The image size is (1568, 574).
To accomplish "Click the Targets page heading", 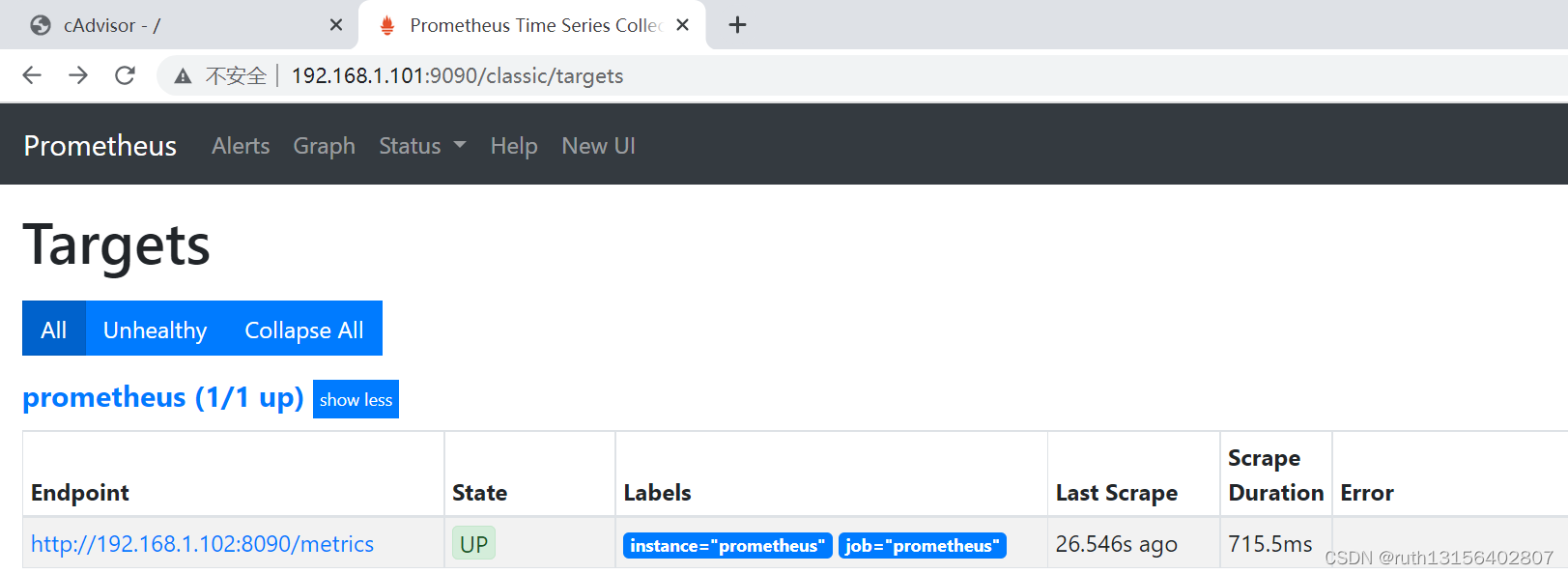I will tap(116, 244).
